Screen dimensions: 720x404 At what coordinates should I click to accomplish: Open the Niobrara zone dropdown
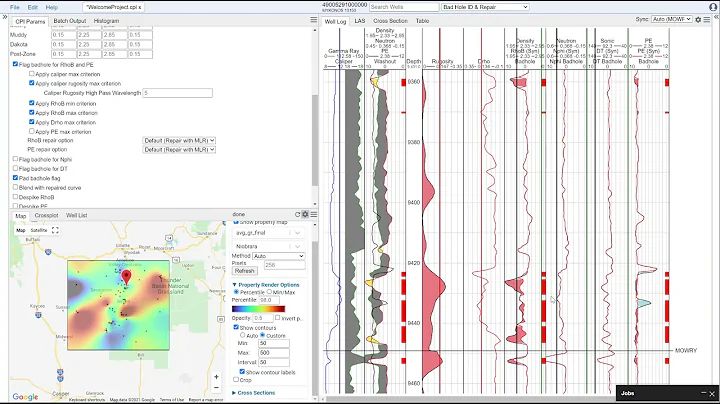tap(269, 247)
